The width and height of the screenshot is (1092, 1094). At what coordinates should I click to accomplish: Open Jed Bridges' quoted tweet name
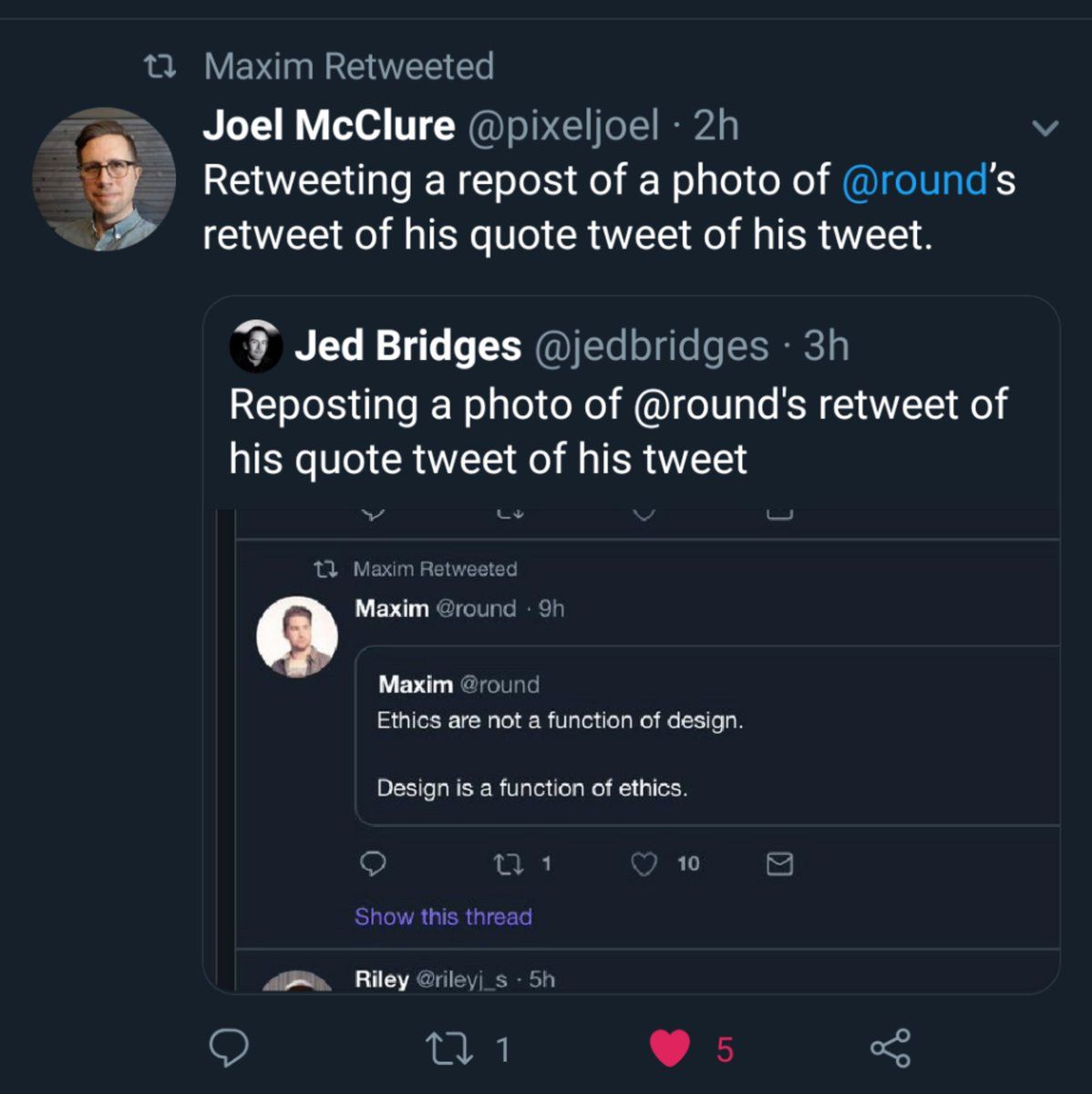(407, 346)
